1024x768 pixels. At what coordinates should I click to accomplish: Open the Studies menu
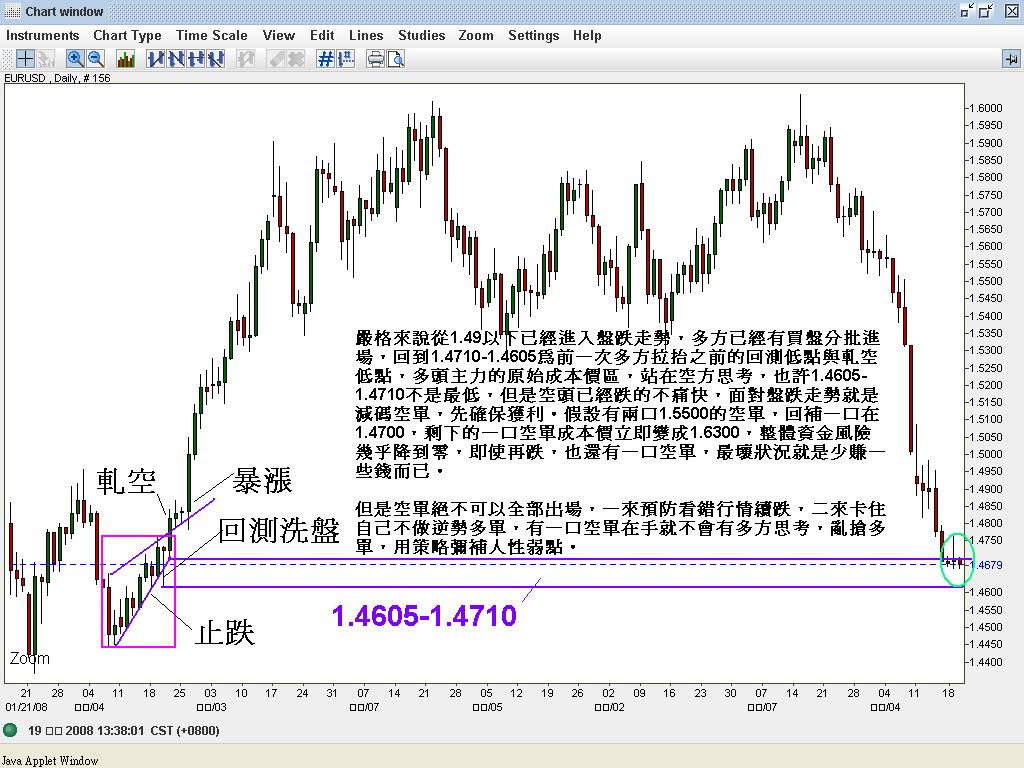click(421, 35)
